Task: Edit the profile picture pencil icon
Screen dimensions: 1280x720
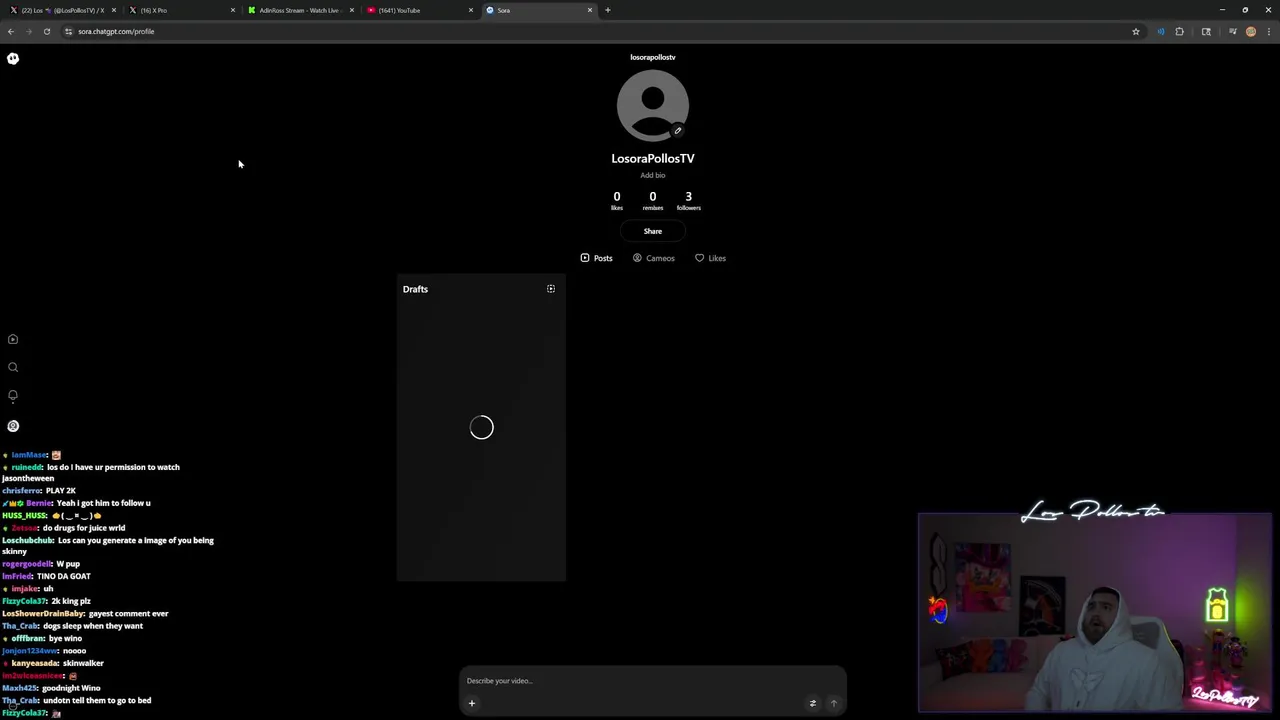Action: point(677,130)
